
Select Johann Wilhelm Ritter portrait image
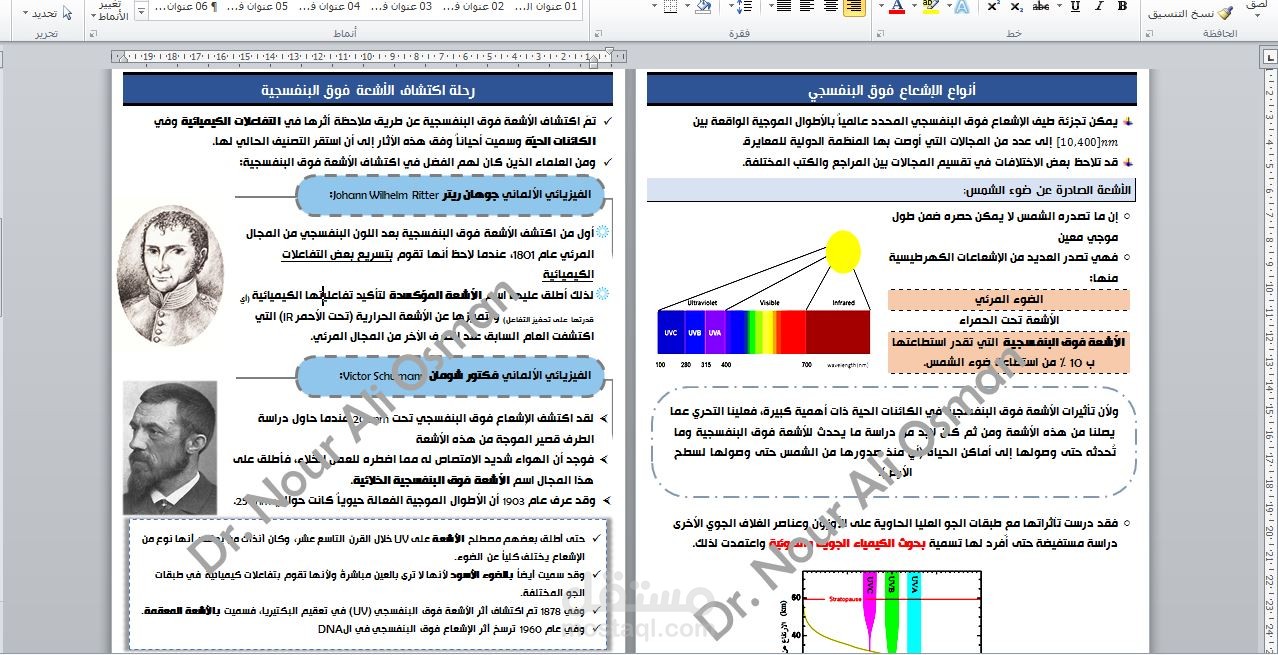pyautogui.click(x=170, y=276)
